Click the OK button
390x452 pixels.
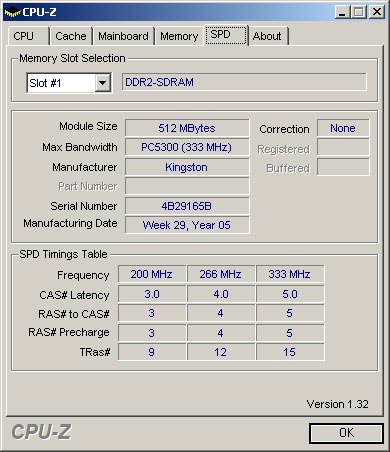pos(346,433)
